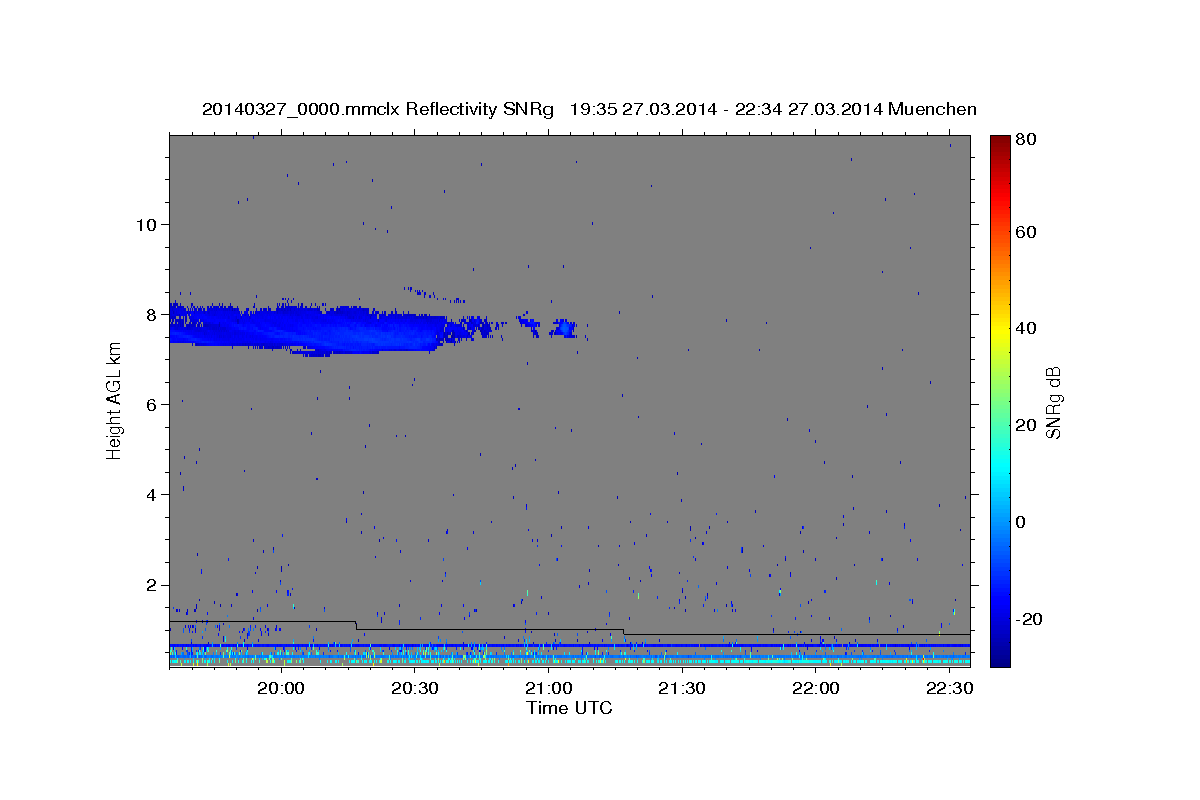Click the height tick label 6
Image resolution: width=1200 pixels, height=800 pixels.
click(x=151, y=404)
